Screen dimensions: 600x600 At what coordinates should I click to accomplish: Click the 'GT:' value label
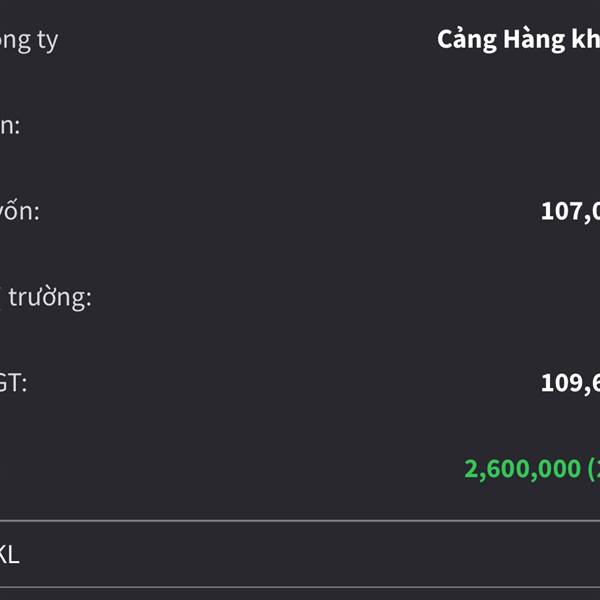14,382
